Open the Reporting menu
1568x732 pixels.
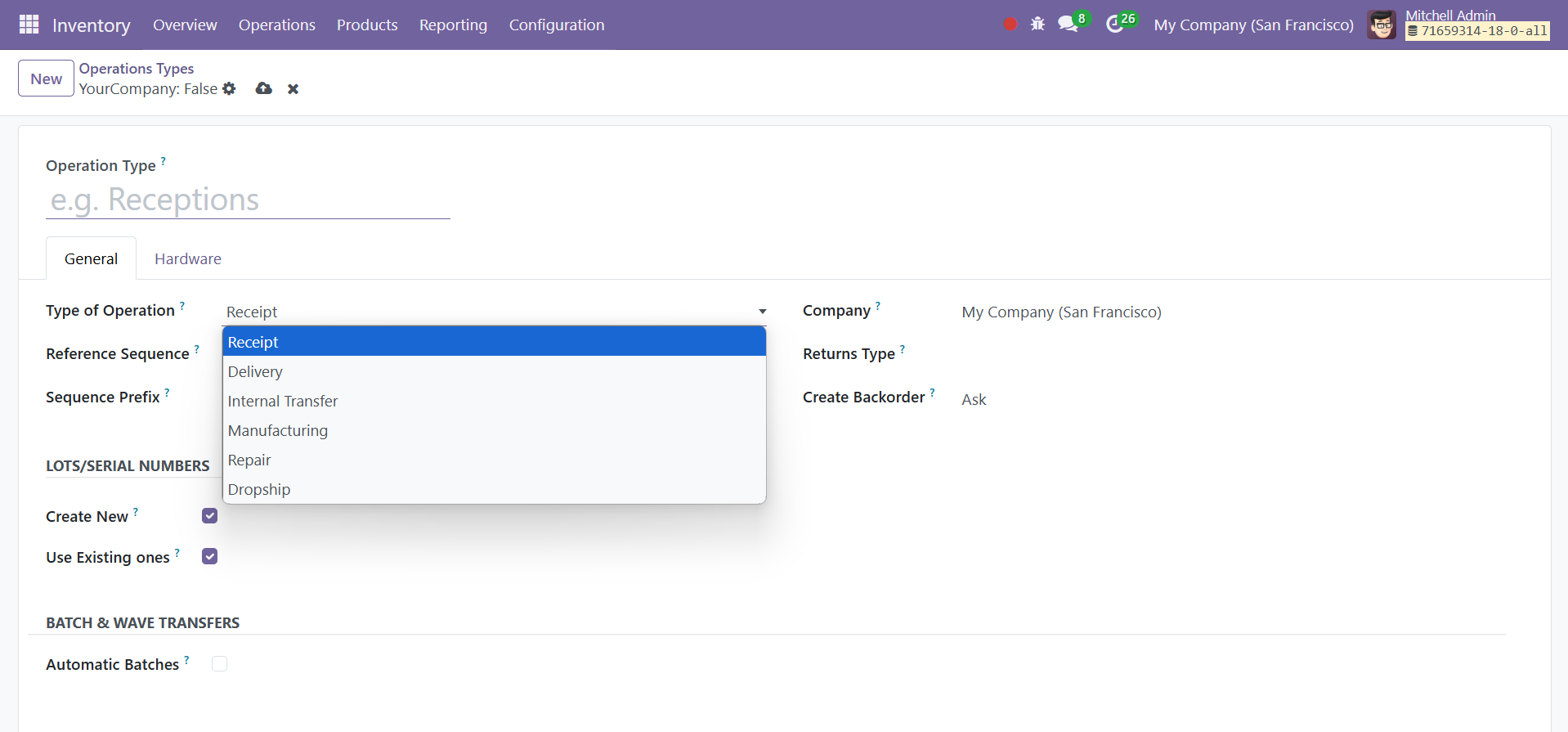coord(453,25)
